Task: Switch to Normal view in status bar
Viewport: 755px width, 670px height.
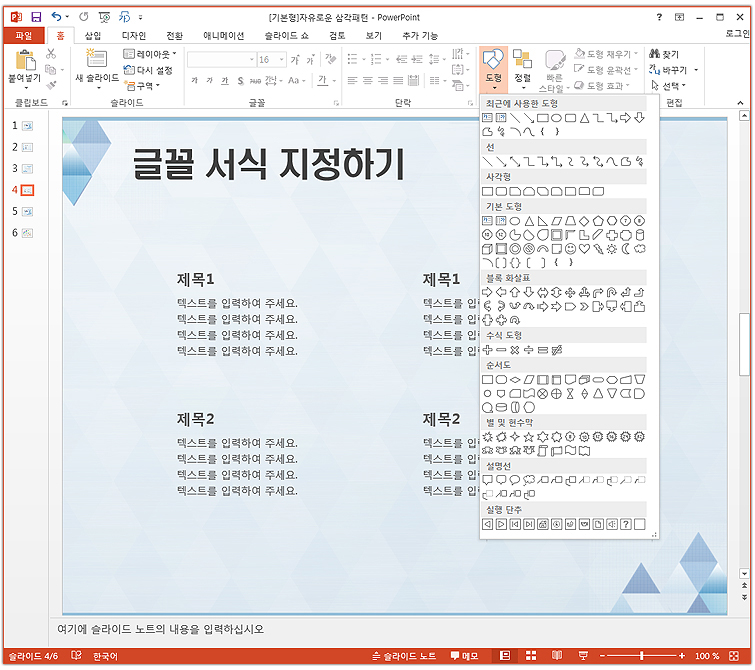Action: (505, 656)
